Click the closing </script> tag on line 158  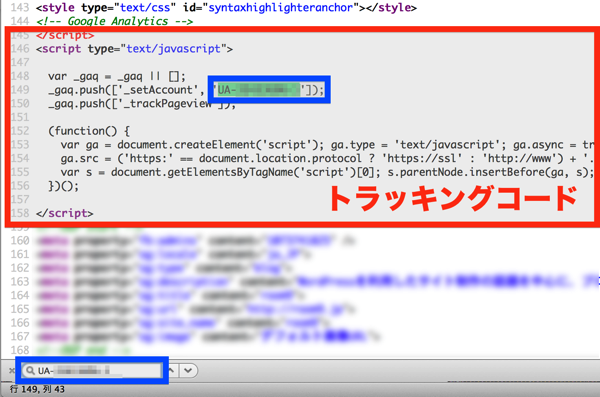(65, 213)
